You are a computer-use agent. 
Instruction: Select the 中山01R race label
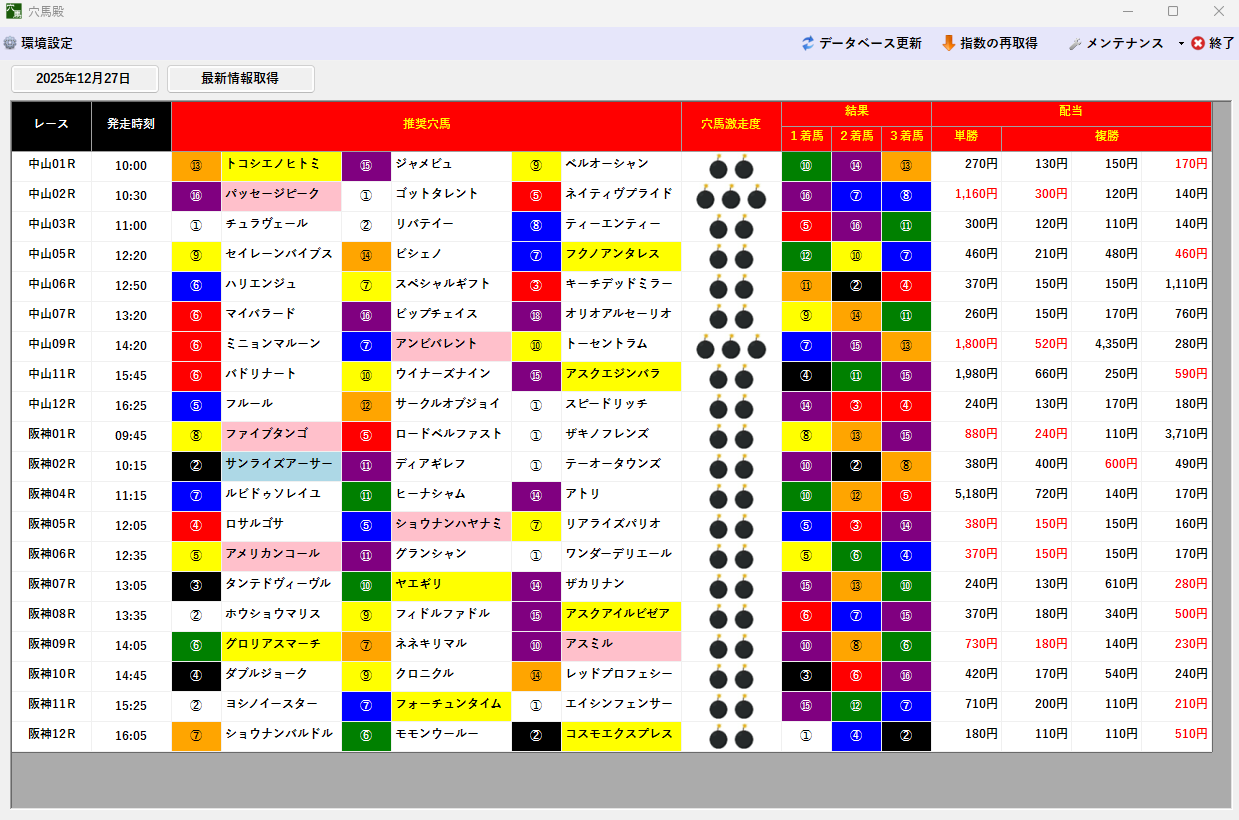coord(51,166)
